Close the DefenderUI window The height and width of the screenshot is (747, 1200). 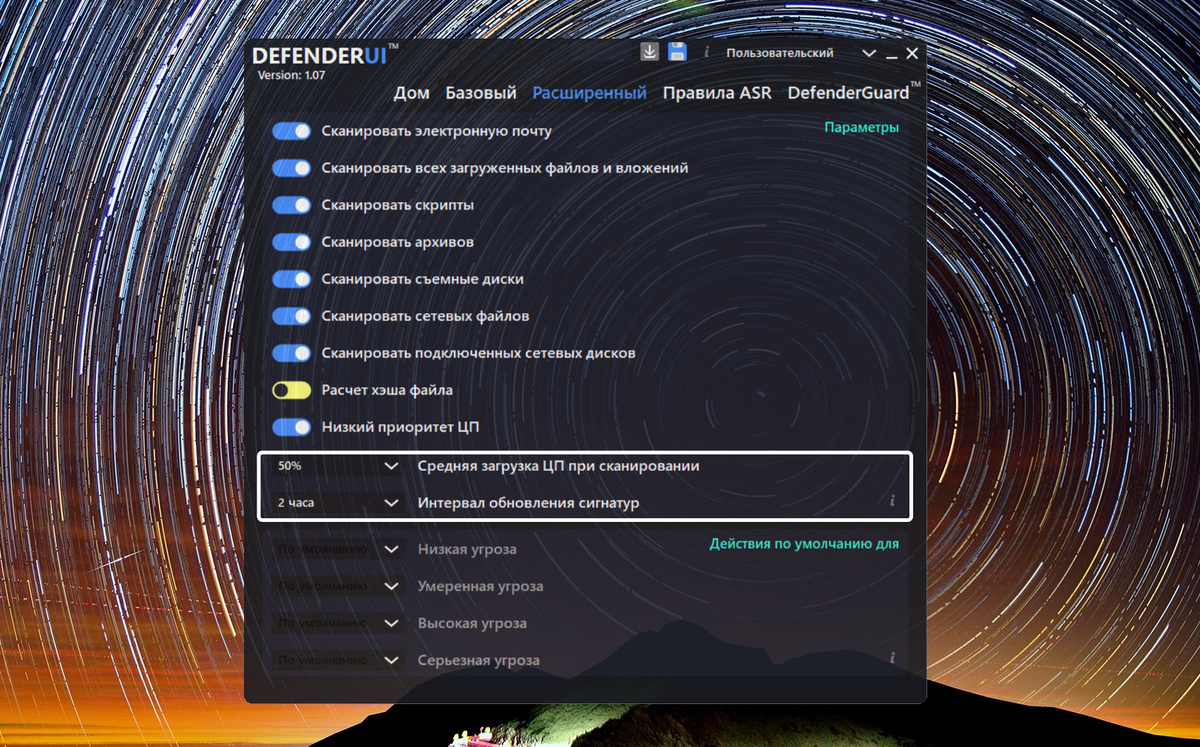[x=912, y=53]
